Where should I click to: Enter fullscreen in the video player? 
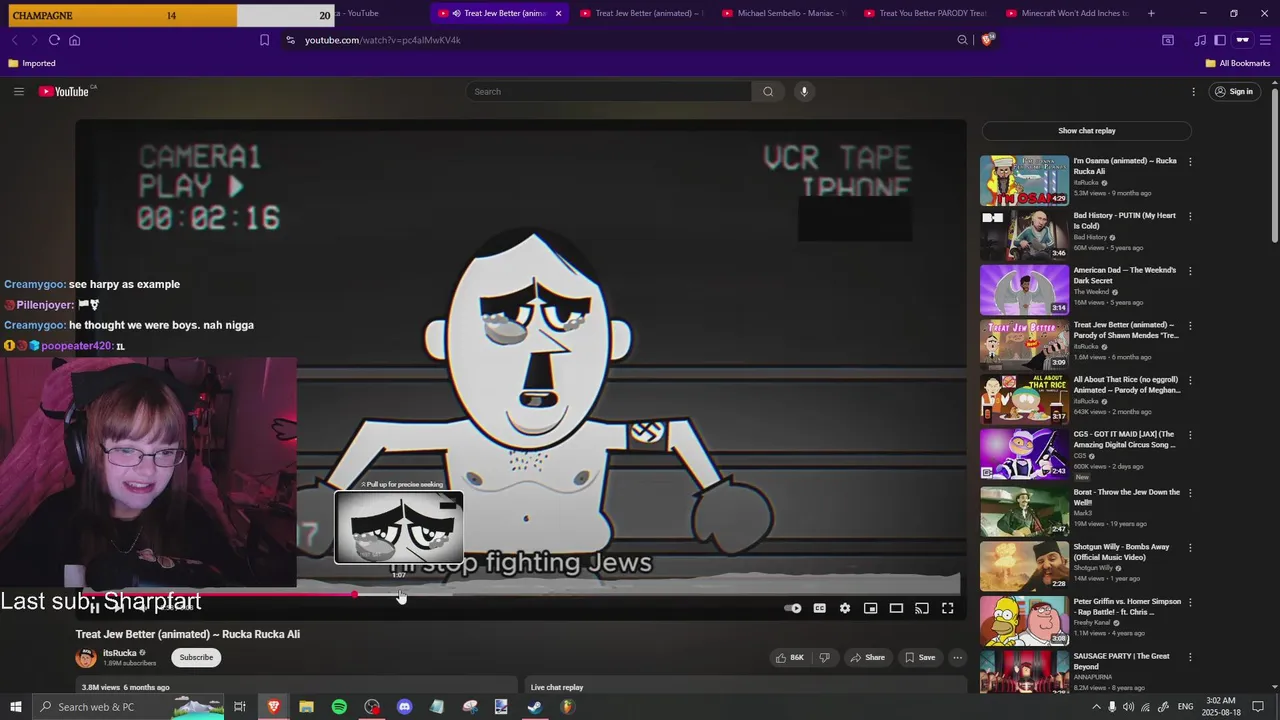pyautogui.click(x=948, y=608)
